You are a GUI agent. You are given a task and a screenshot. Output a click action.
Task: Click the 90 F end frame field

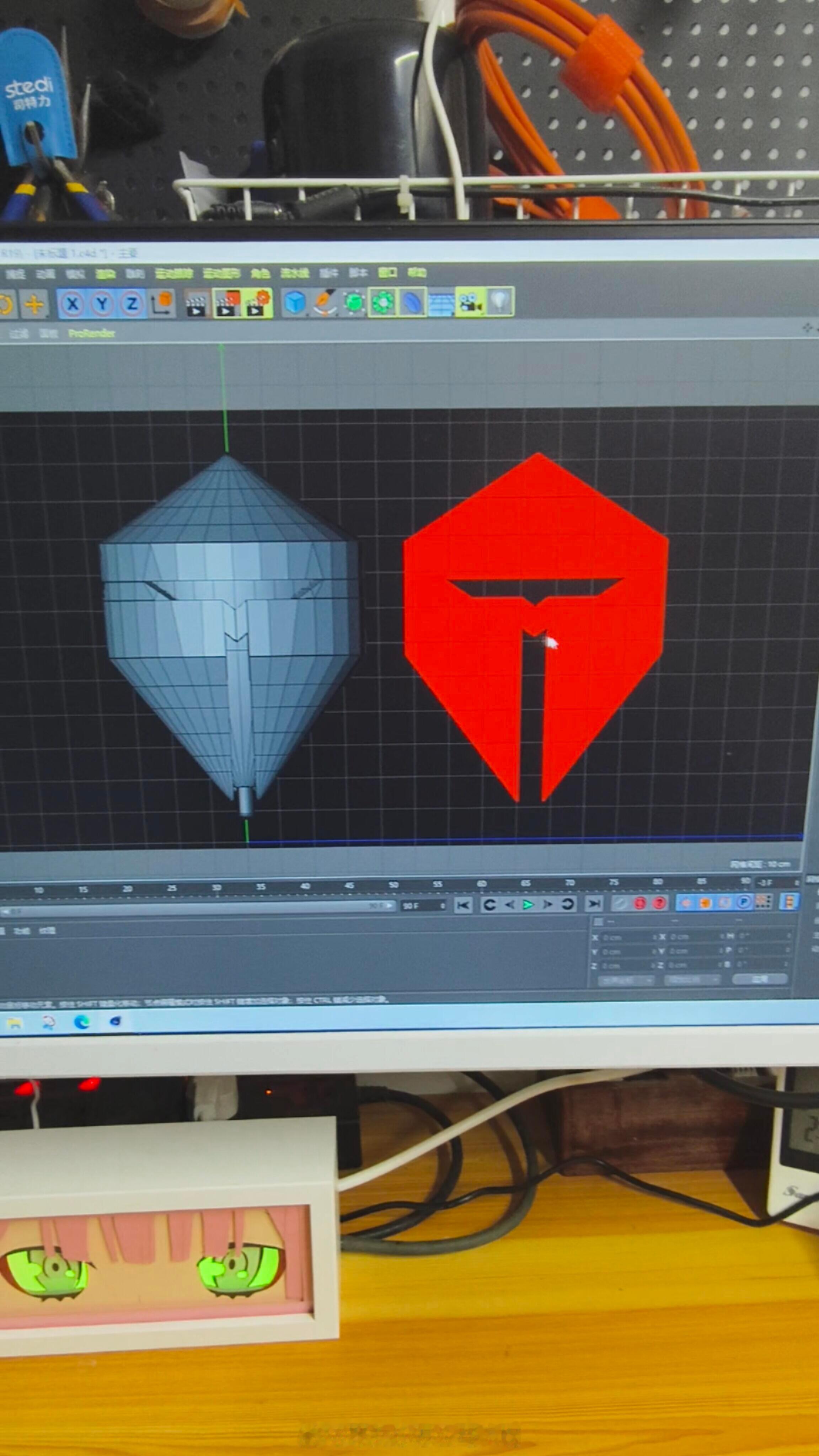pos(423,905)
